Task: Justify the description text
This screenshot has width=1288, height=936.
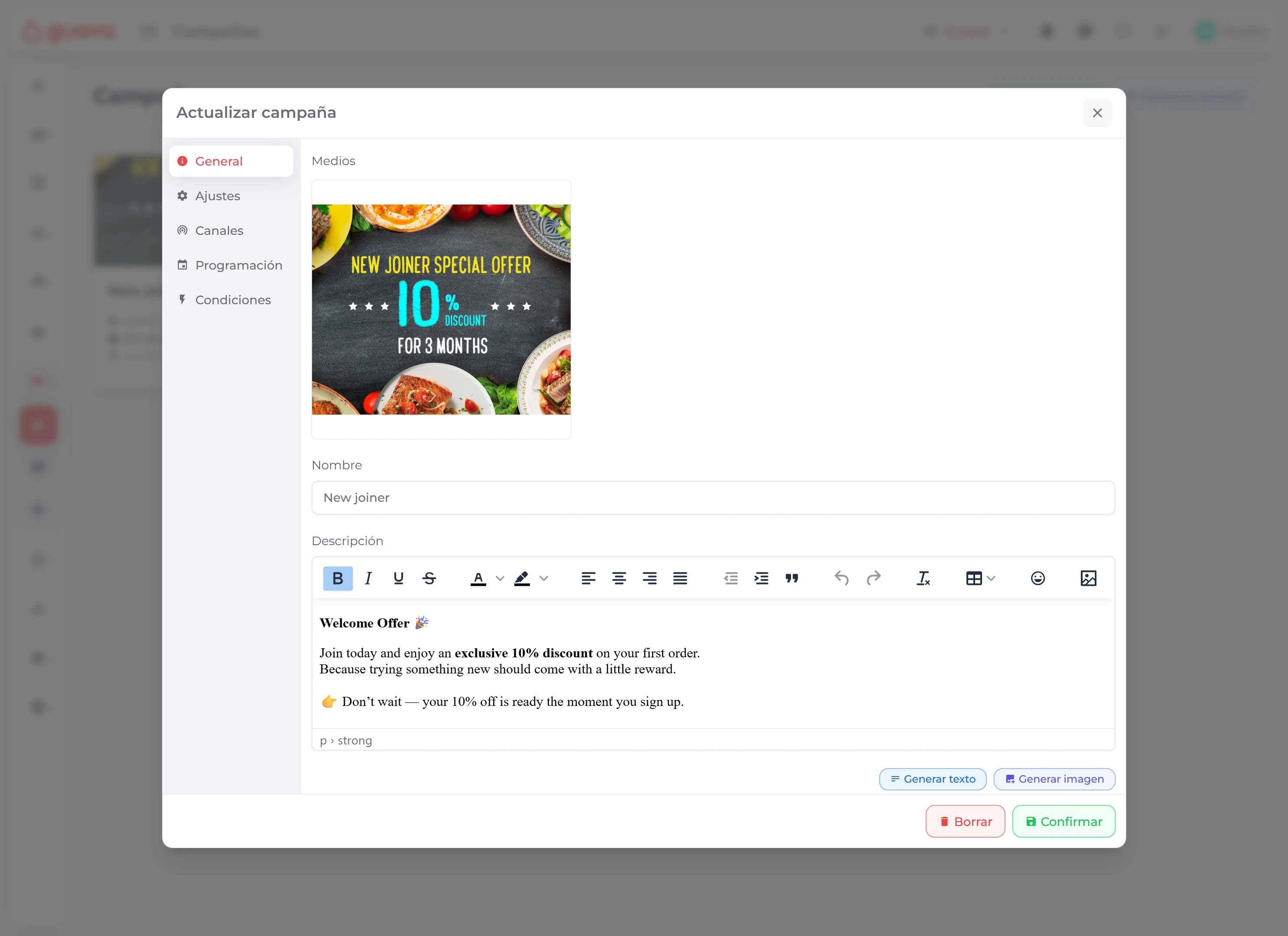Action: [680, 578]
